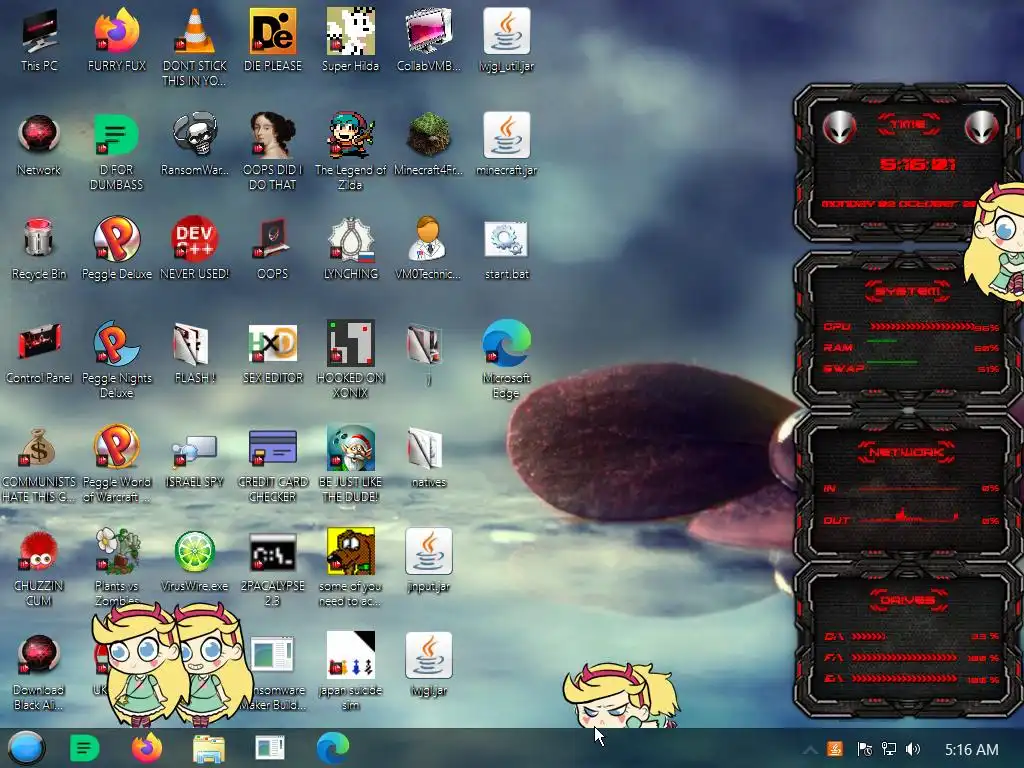Open OOPS DID I DO THAT shortcut

click(x=273, y=152)
